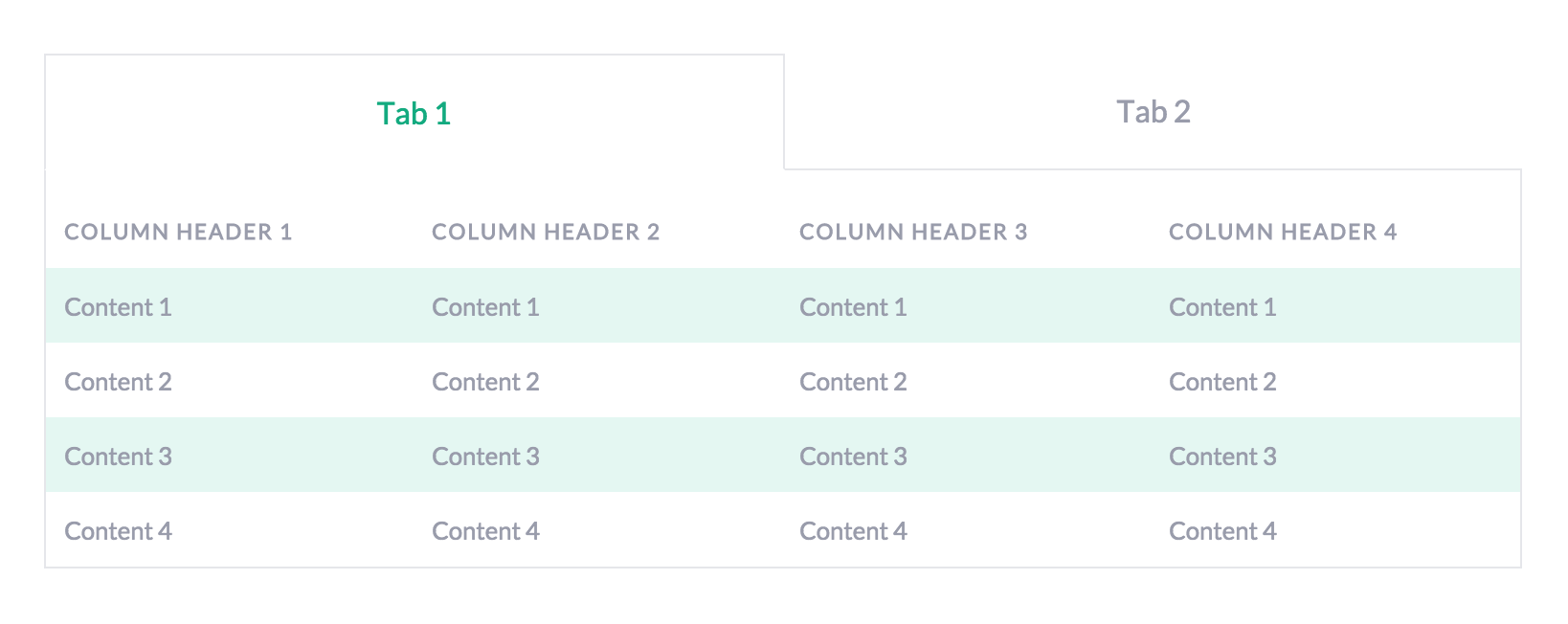Select Content 1 under Column Header 3
Screen dimensions: 1568x624
pyautogui.click(x=853, y=306)
